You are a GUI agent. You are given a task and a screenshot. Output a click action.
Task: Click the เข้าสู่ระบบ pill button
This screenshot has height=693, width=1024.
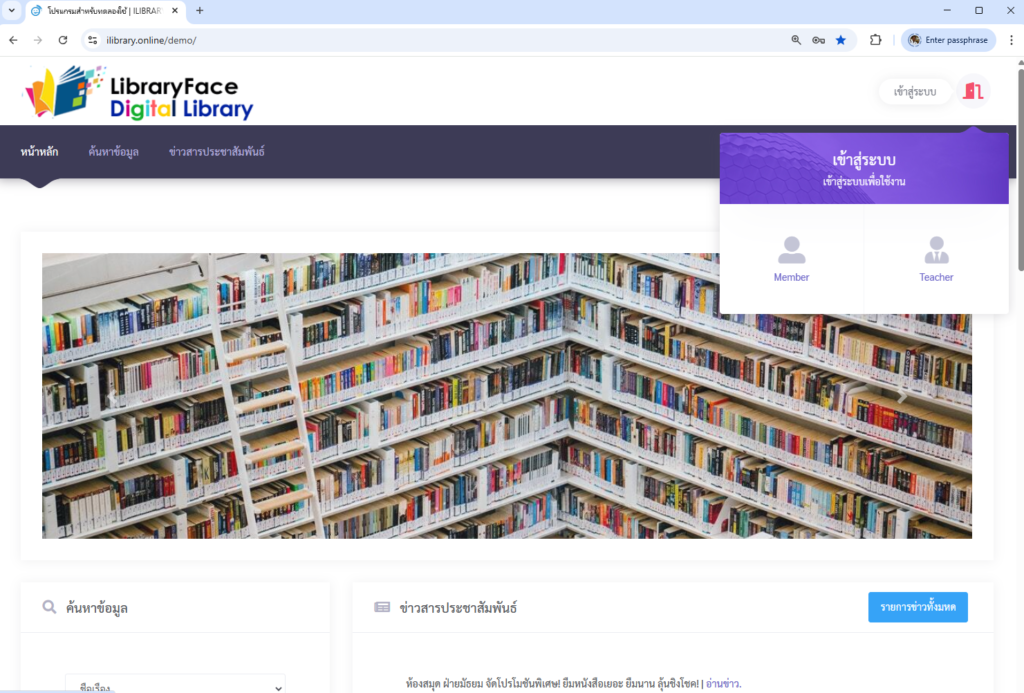pos(915,91)
